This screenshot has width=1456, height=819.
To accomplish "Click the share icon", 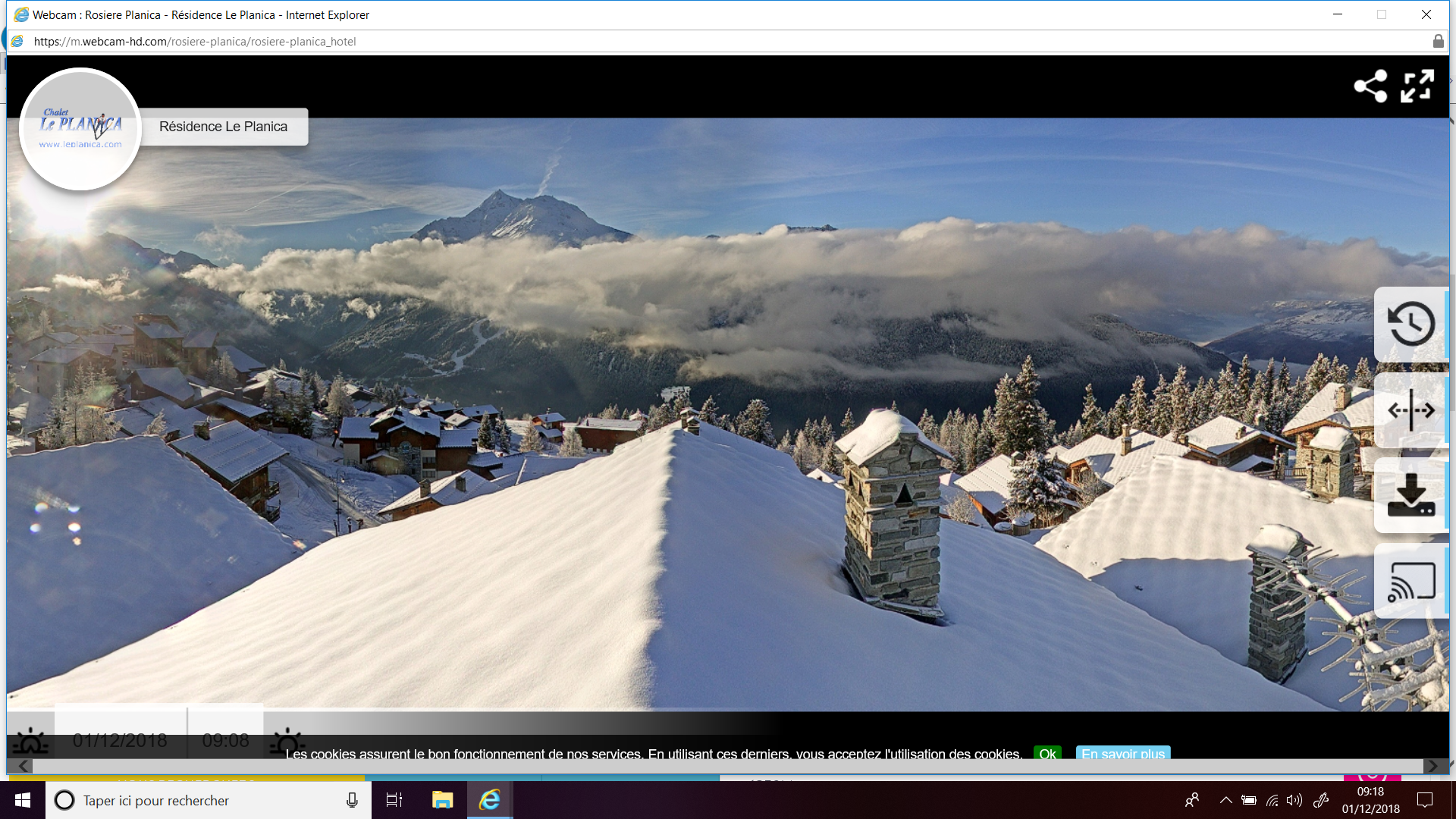I will (1370, 86).
